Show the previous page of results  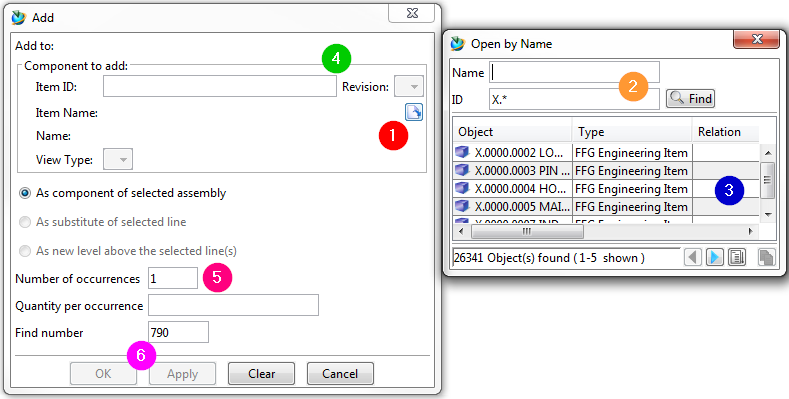(693, 258)
